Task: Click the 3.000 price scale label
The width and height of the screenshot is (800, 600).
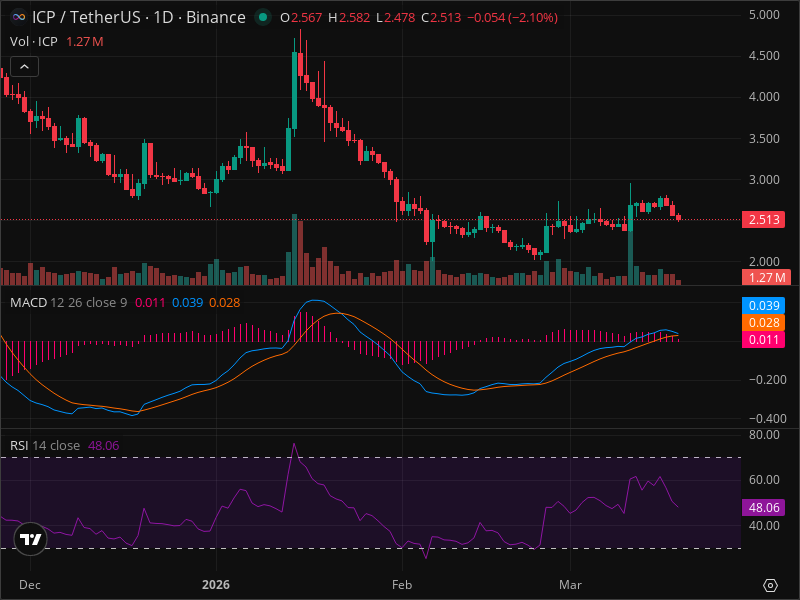Action: coord(764,180)
